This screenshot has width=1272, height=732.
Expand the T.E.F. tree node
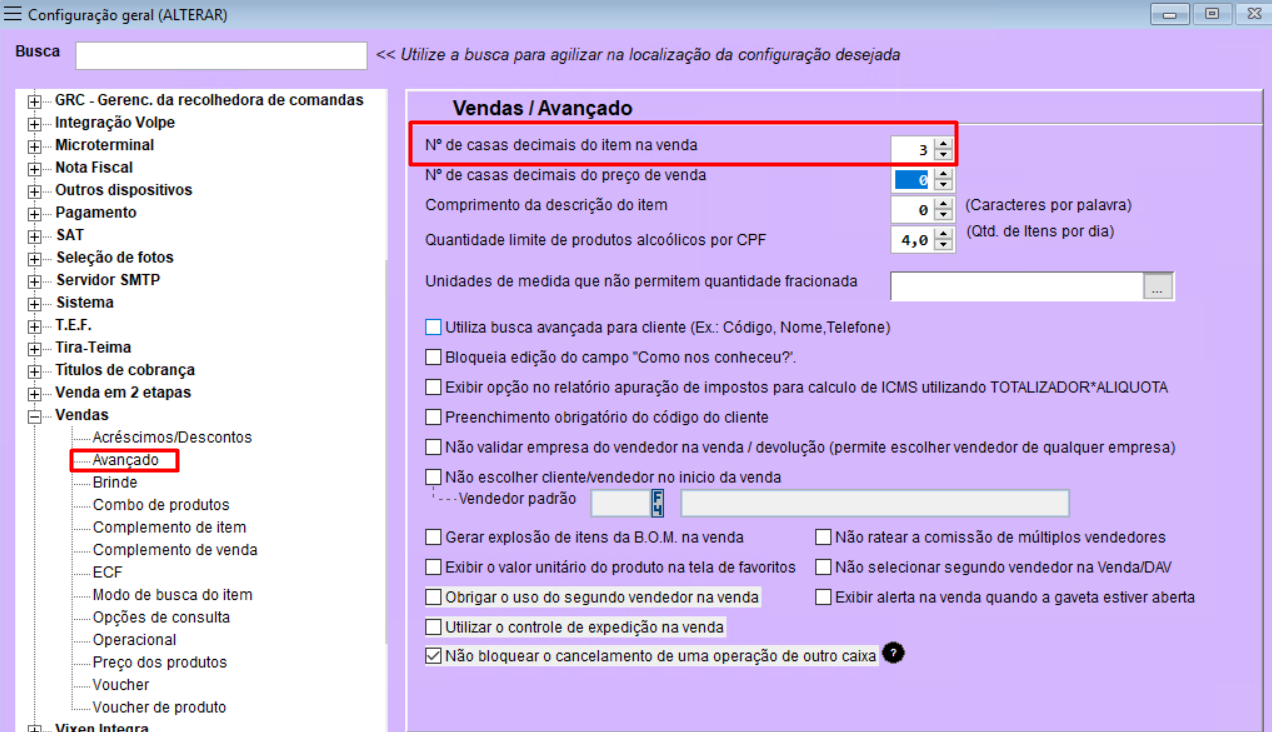coord(35,326)
